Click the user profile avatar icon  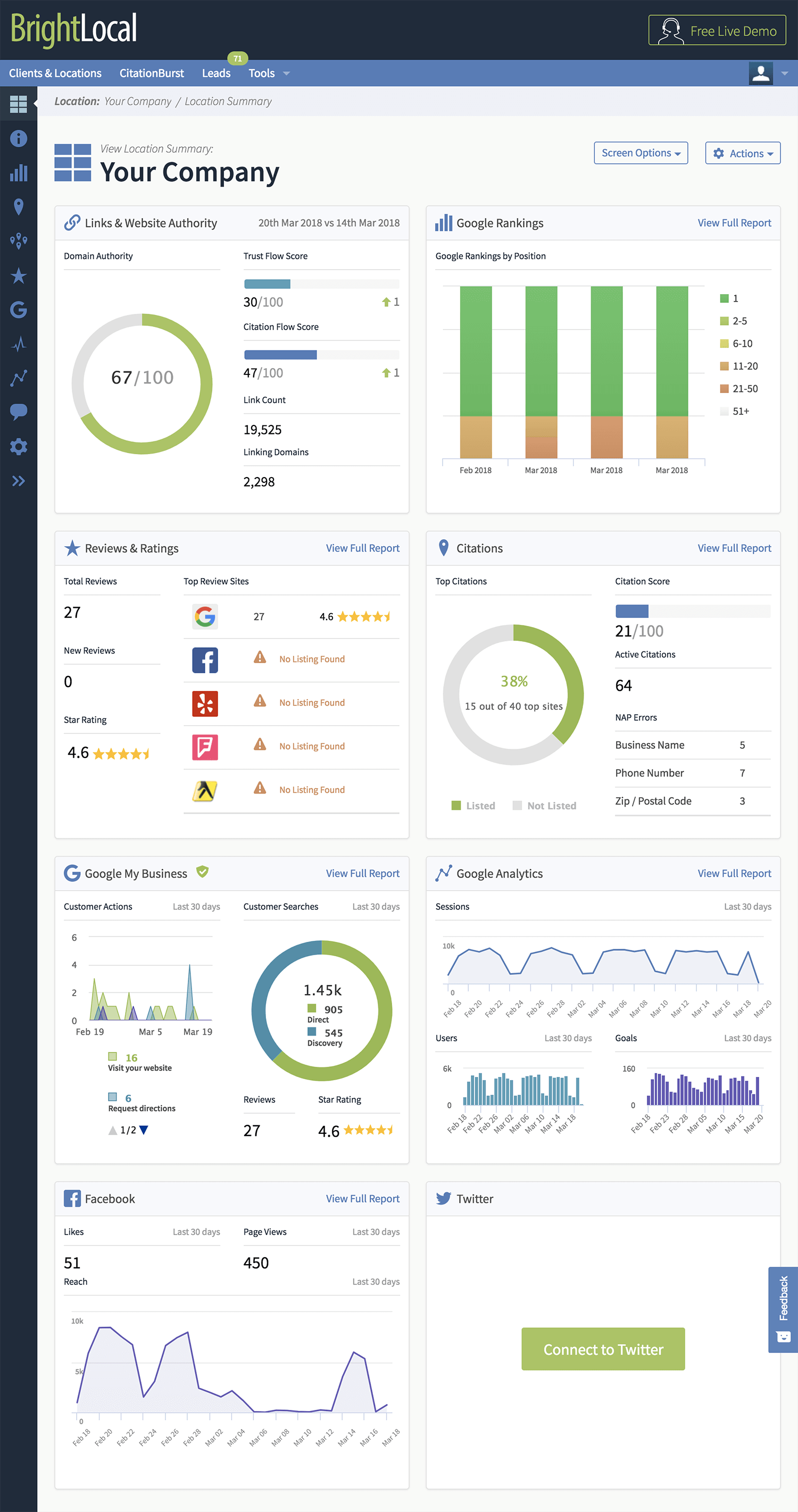(760, 73)
